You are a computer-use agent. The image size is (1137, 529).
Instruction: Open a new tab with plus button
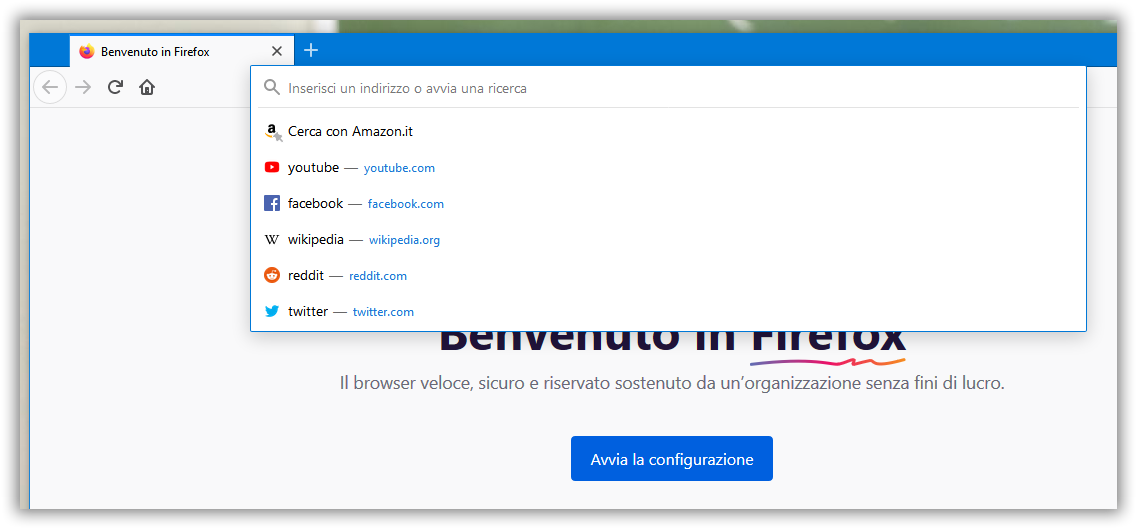click(311, 50)
